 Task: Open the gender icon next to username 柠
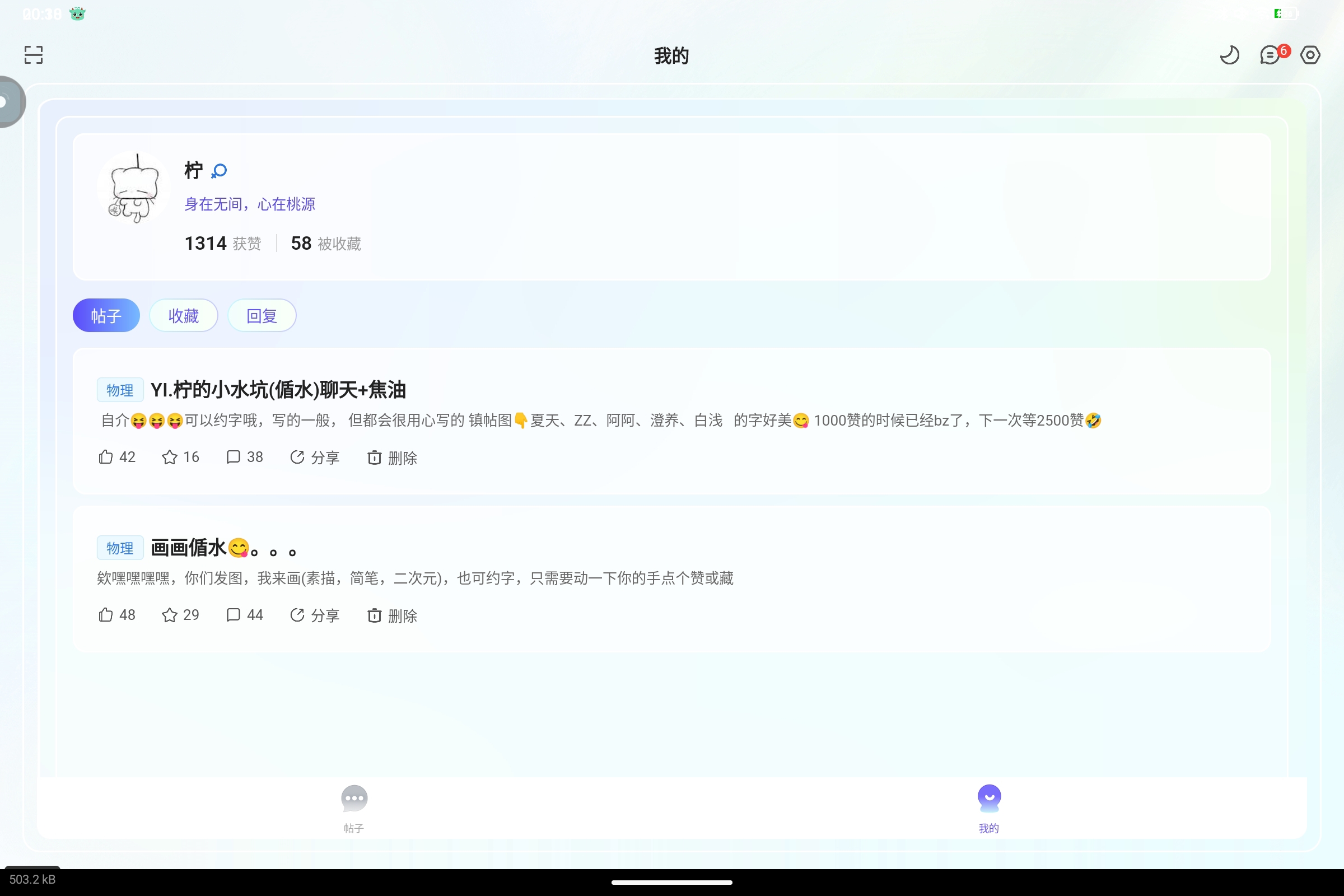pos(220,170)
